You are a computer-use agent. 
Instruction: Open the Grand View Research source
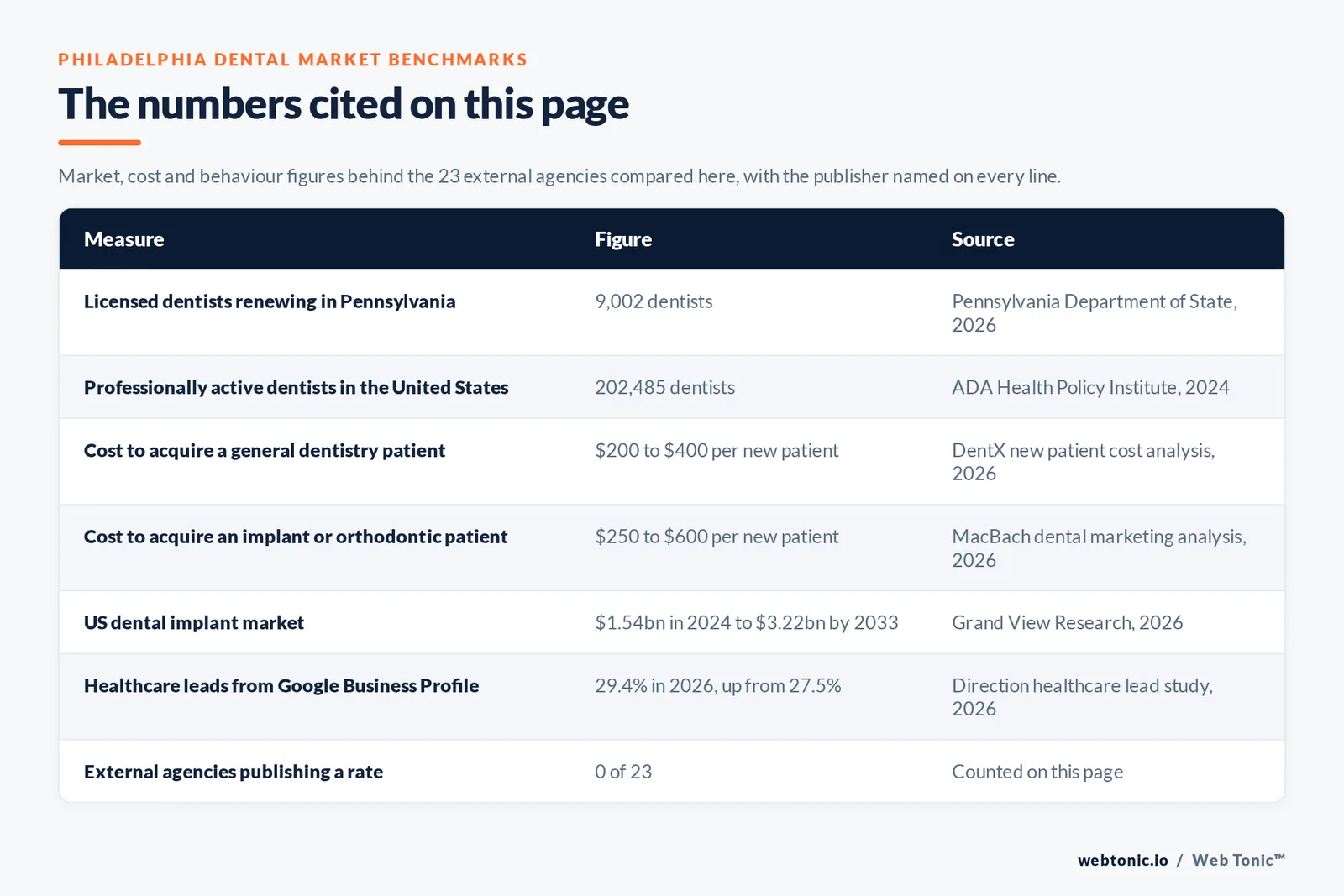pos(1067,622)
